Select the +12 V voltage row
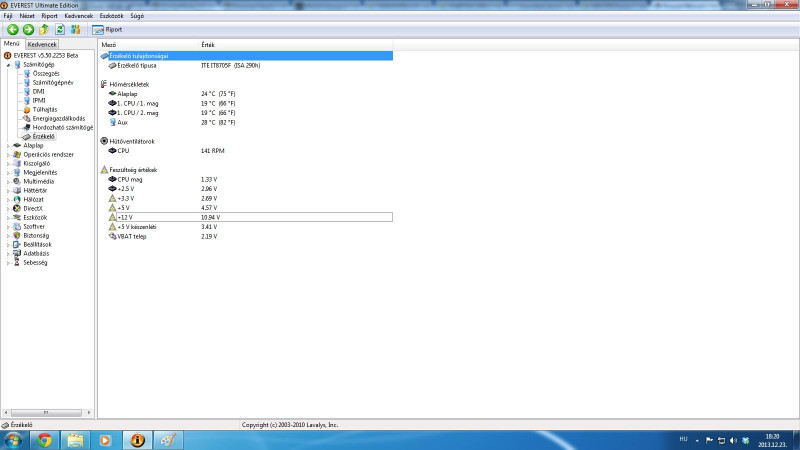This screenshot has width=800, height=450. coord(246,217)
